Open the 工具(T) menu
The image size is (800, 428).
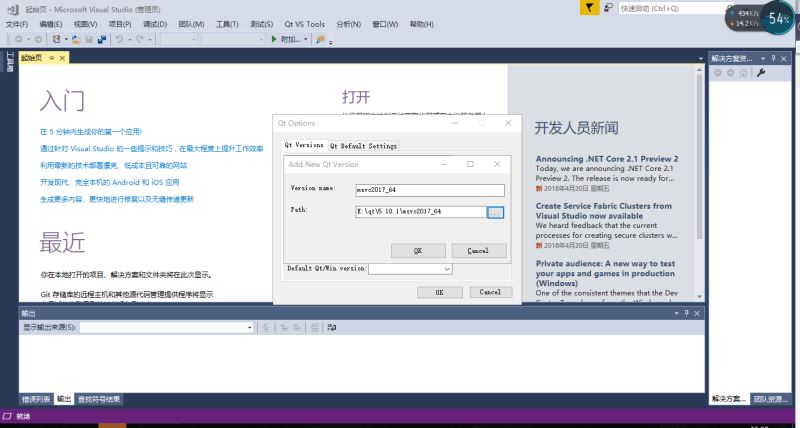click(x=227, y=24)
